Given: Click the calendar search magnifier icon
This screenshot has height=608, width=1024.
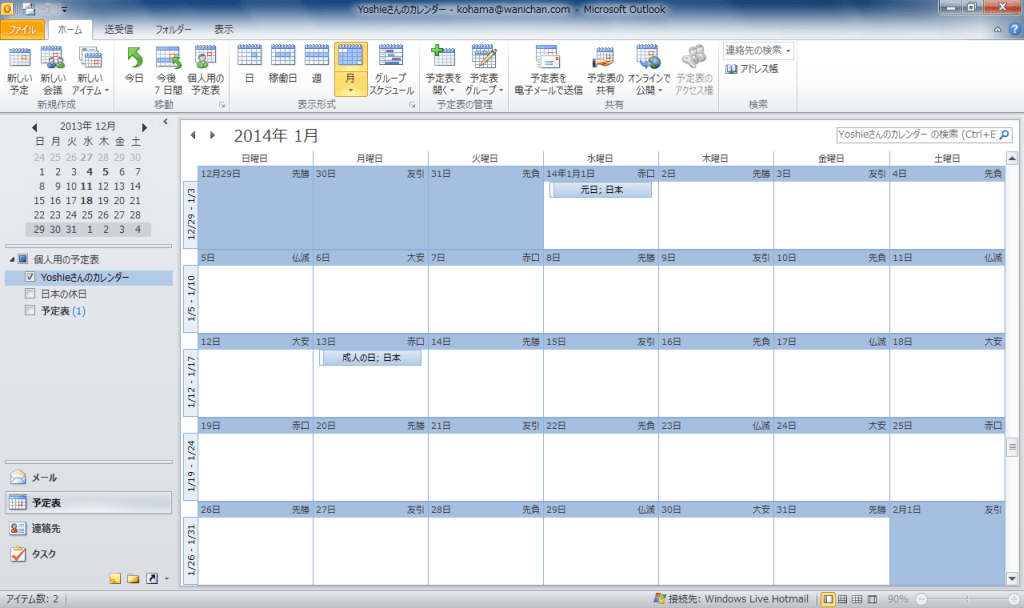Looking at the screenshot, I should click(x=1004, y=135).
